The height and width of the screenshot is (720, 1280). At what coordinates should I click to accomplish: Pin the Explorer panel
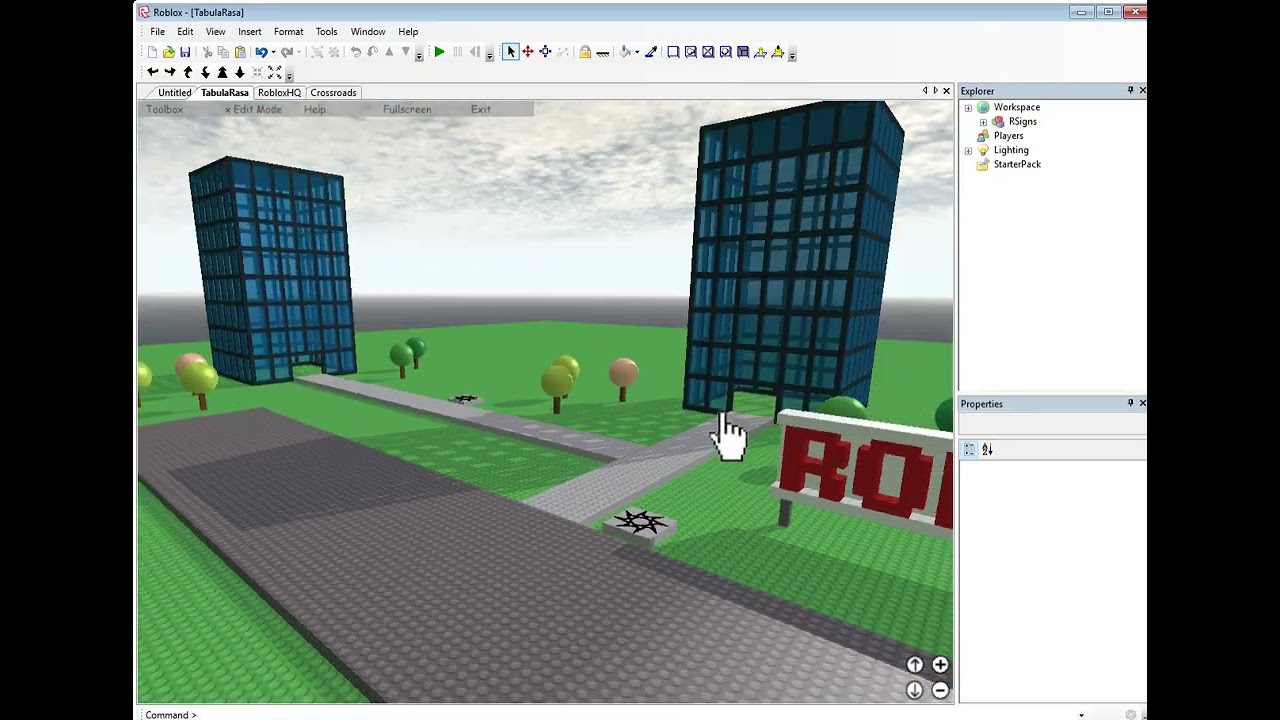click(1130, 90)
